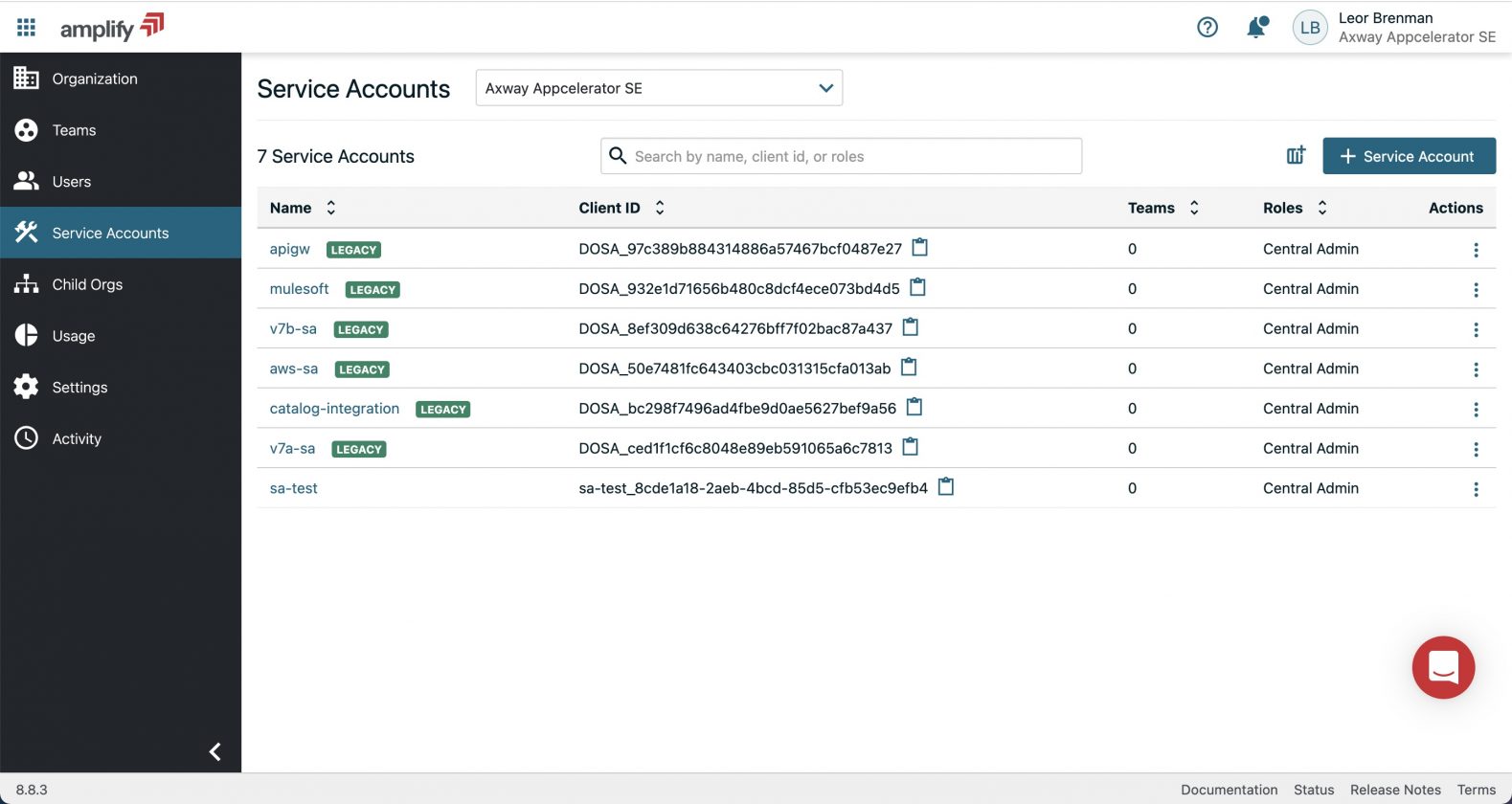Screen dimensions: 1512x804
Task: Copy the catalog-integration client ID
Action: 914,408
